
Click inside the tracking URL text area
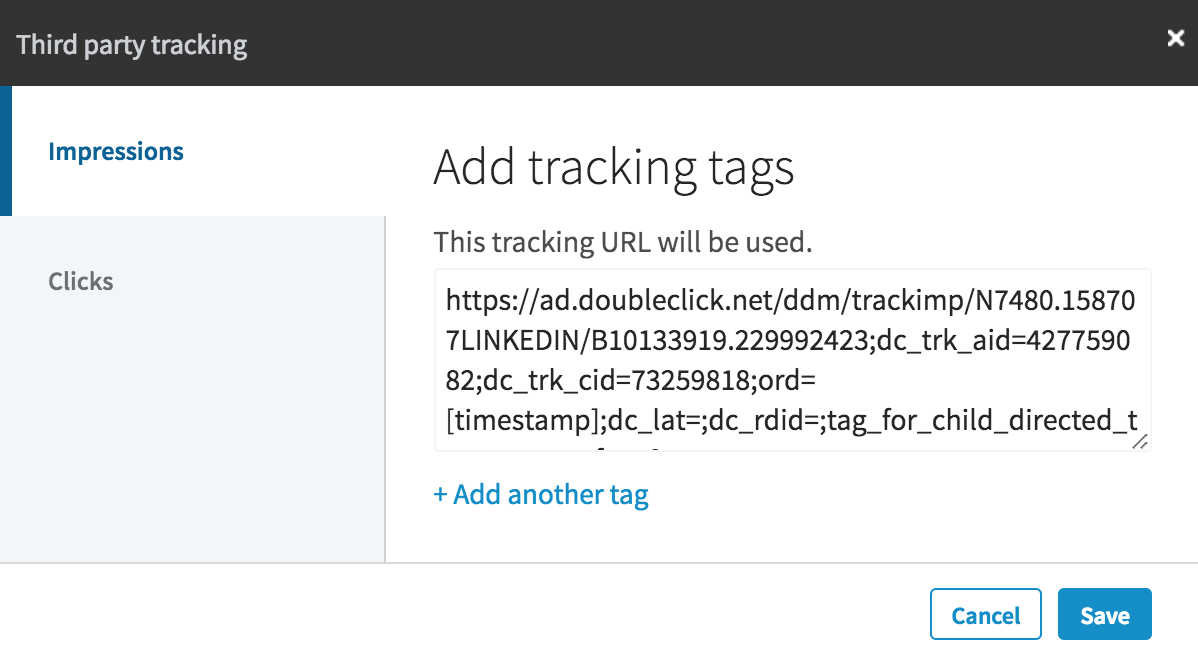point(792,358)
